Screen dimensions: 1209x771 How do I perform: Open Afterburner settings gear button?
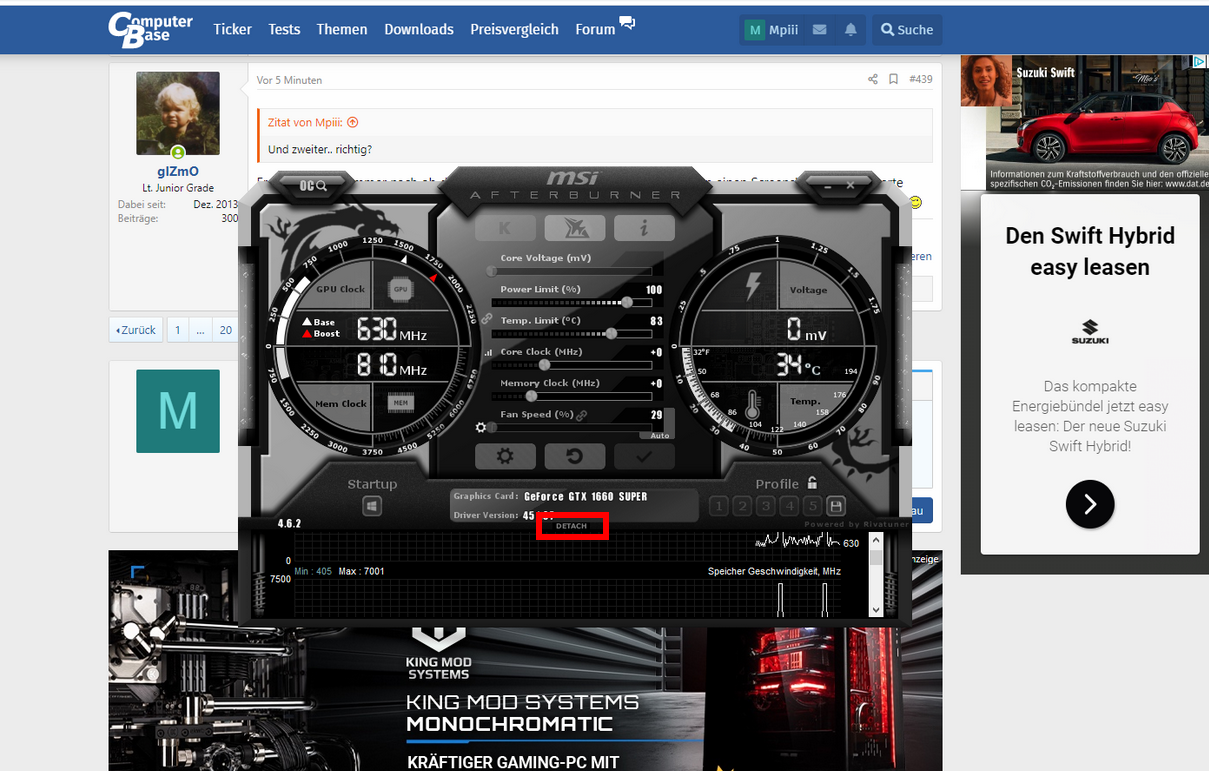505,456
